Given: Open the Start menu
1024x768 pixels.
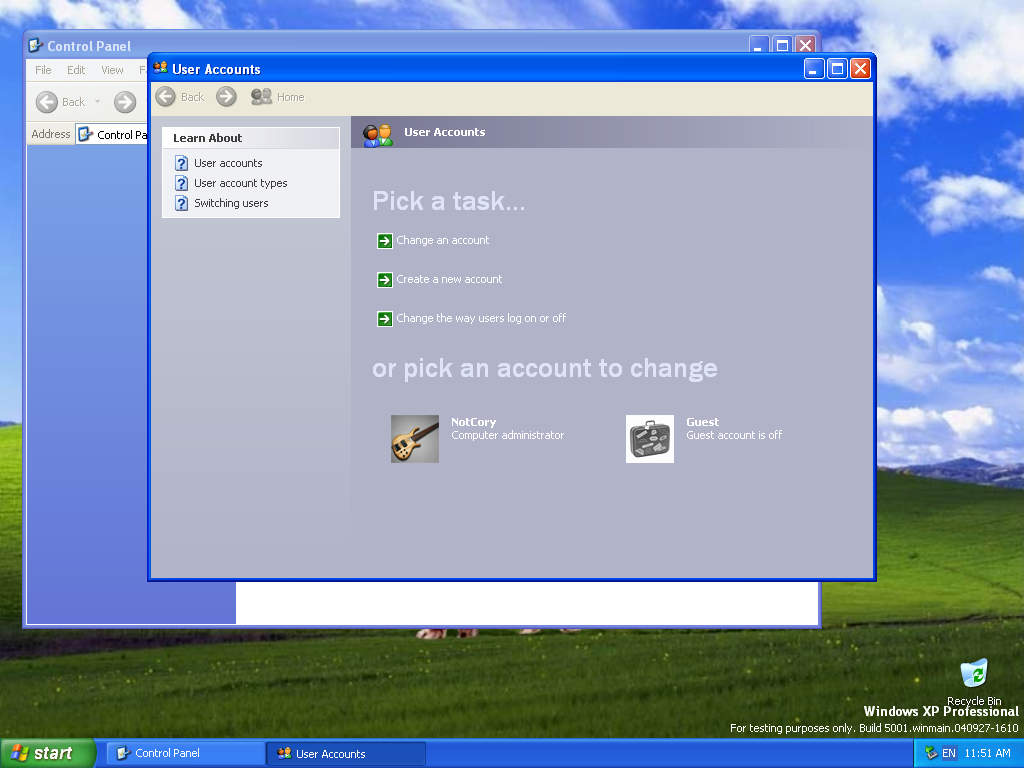Looking at the screenshot, I should click(47, 753).
